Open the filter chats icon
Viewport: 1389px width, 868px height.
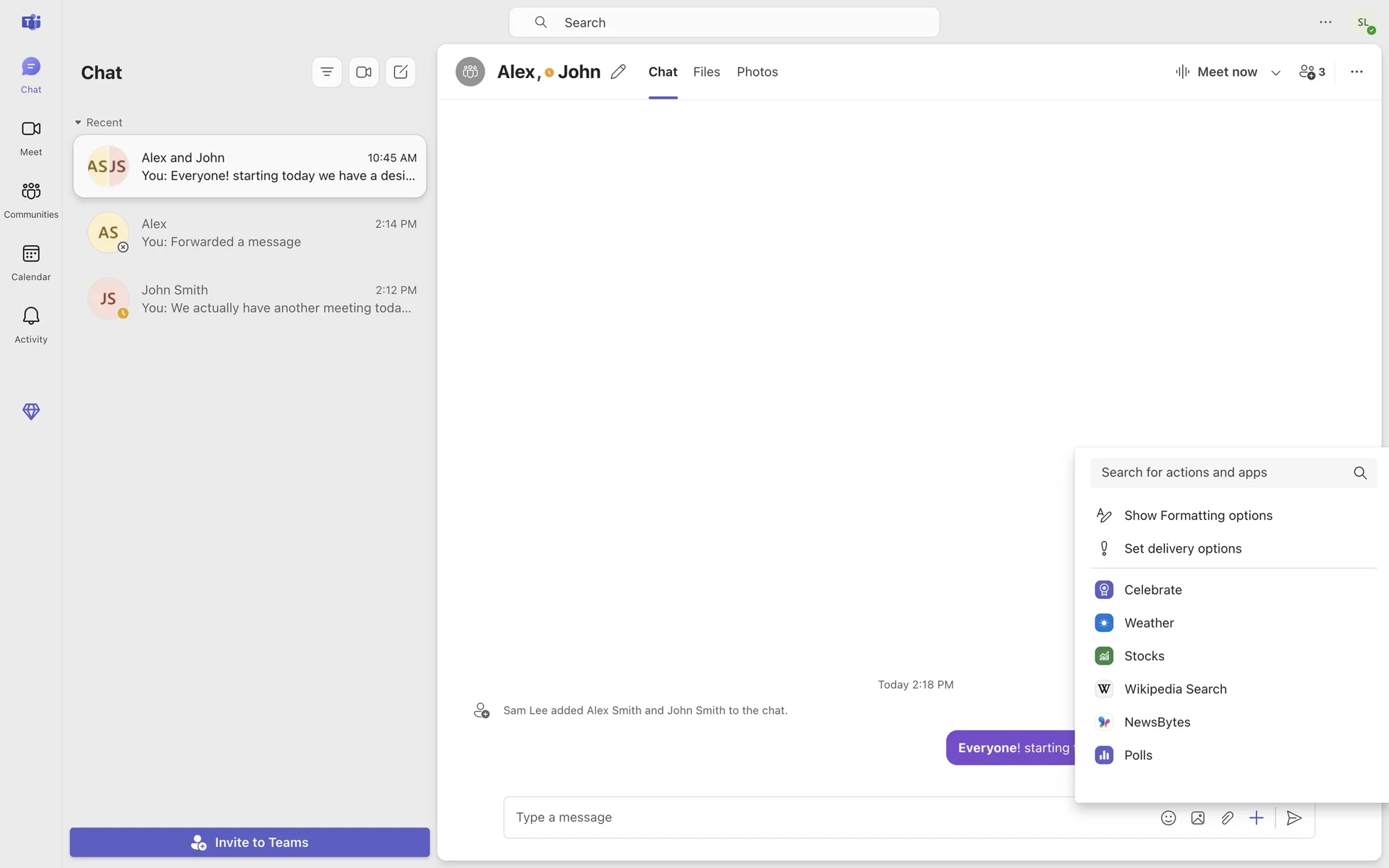click(327, 72)
